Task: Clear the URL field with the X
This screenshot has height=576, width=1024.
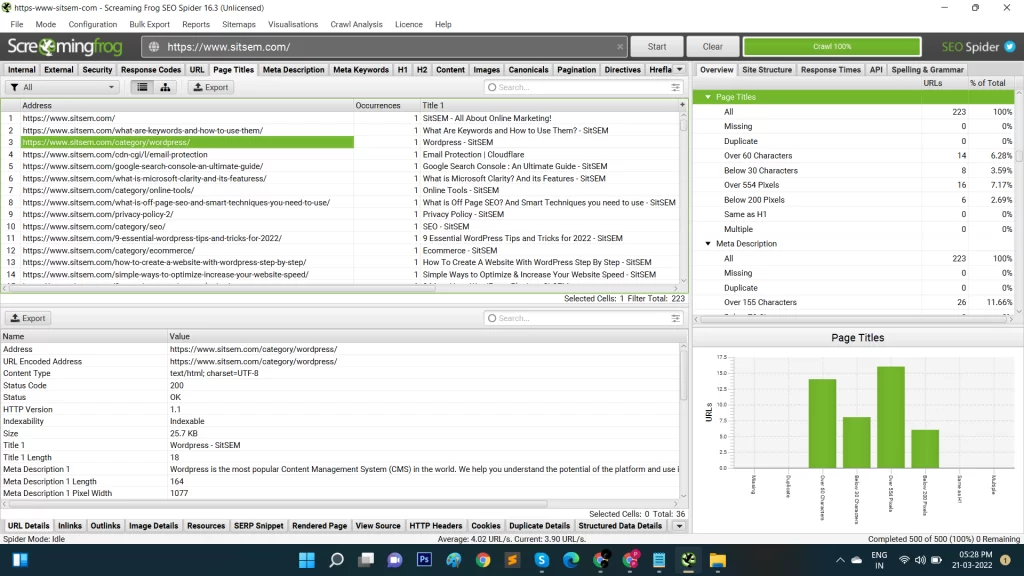Action: click(620, 47)
